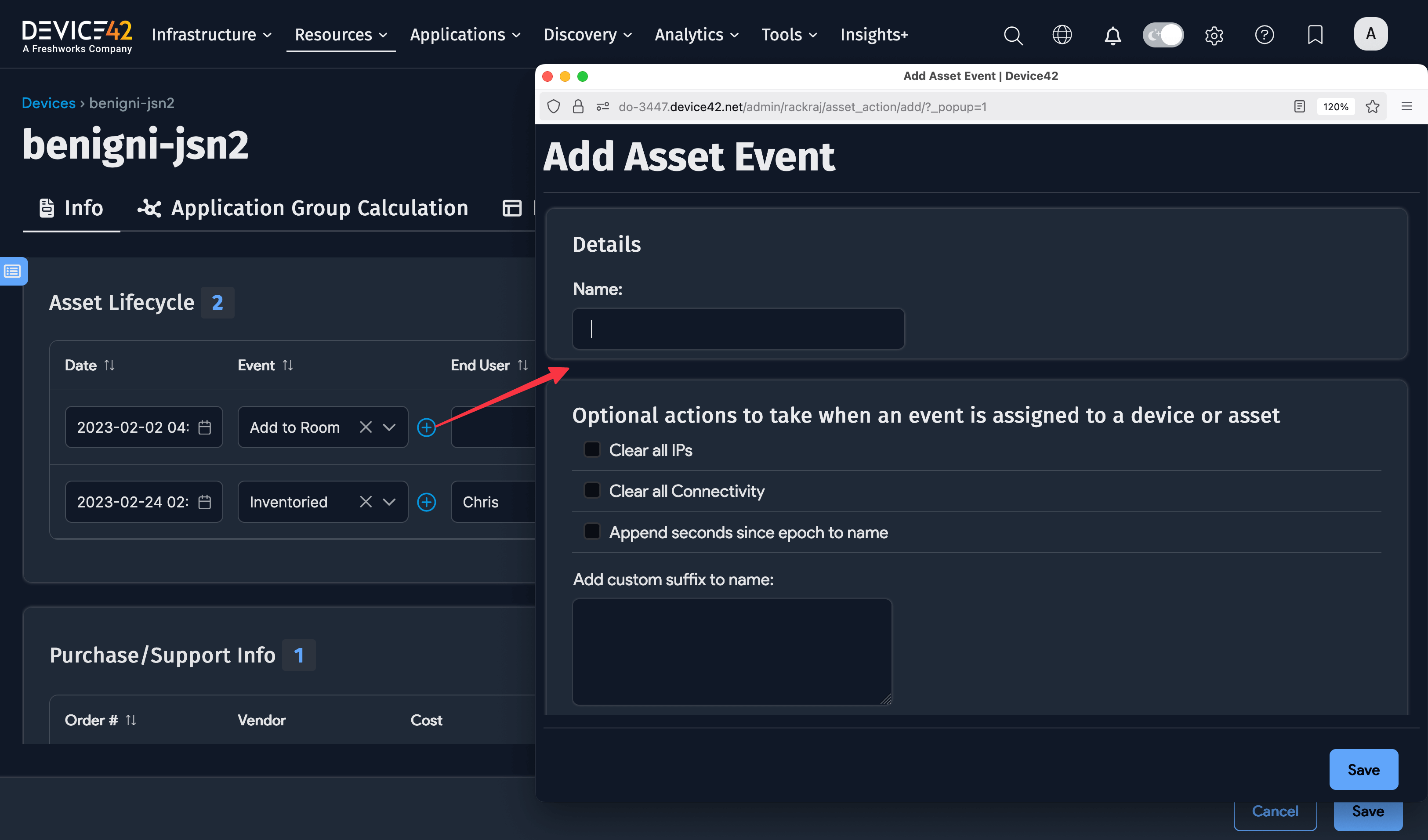Open the help question mark icon
This screenshot has width=1428, height=840.
(x=1264, y=35)
